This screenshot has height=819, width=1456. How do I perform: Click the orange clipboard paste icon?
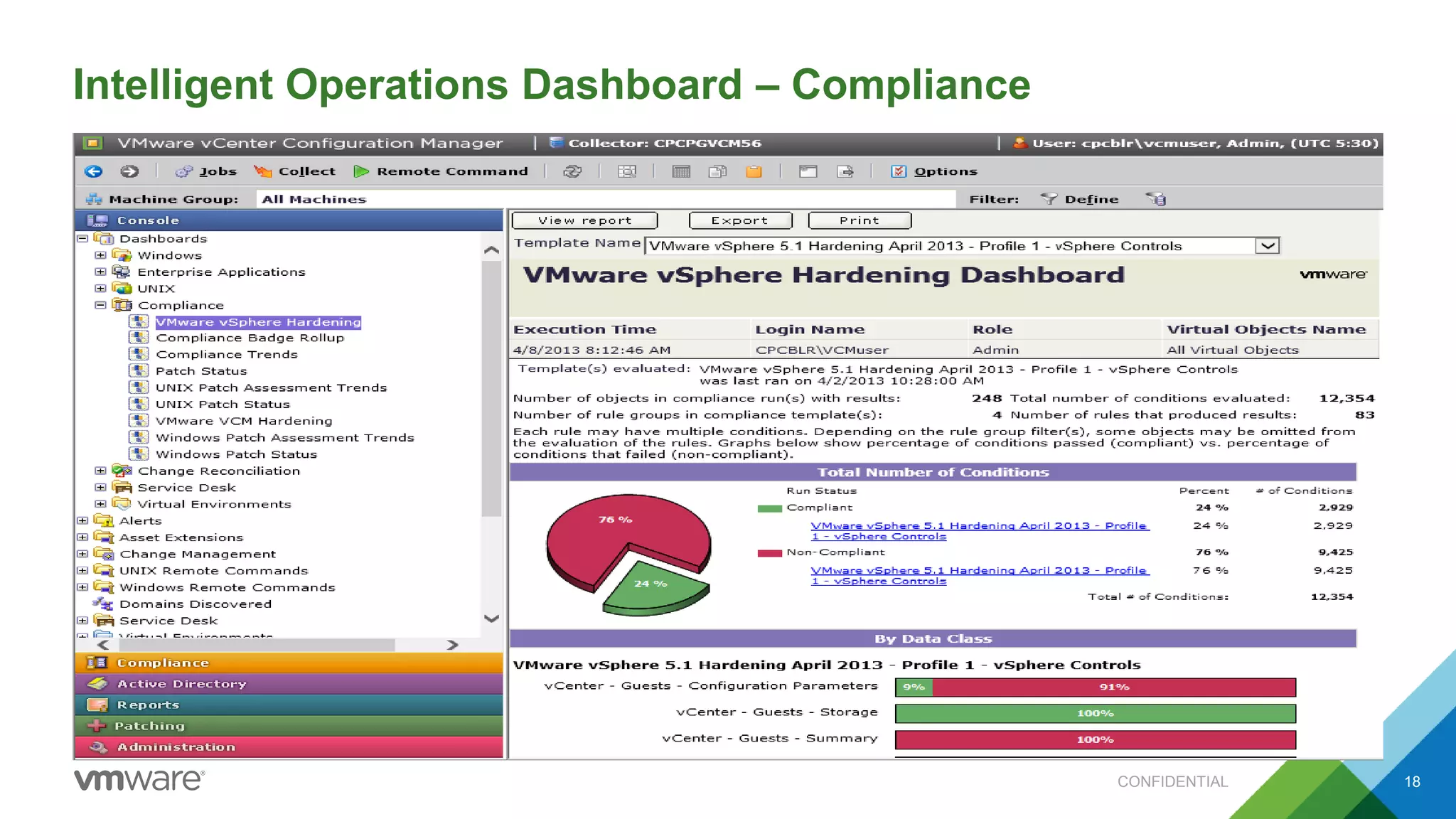point(754,171)
